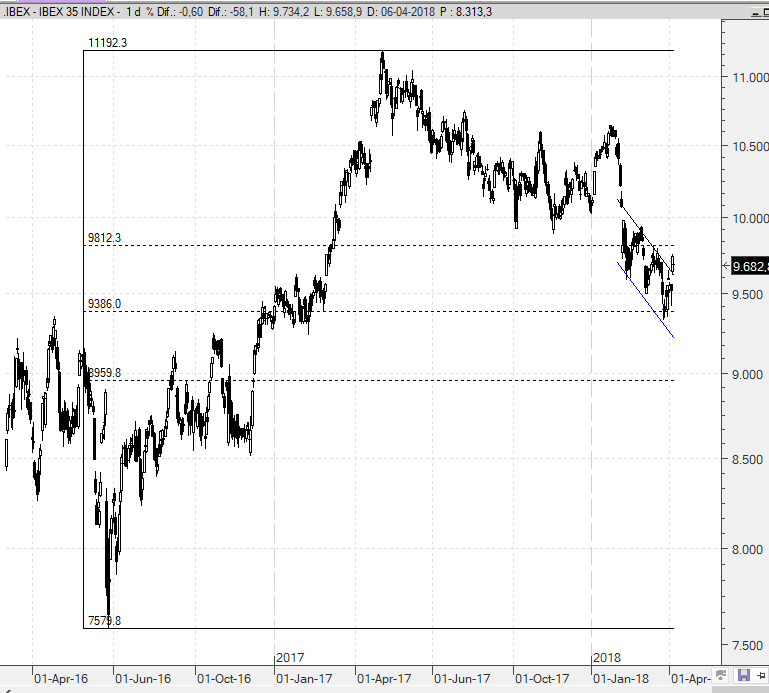Select the Fibonacci level label 8959.8
The height and width of the screenshot is (693, 769).
pyautogui.click(x=104, y=373)
